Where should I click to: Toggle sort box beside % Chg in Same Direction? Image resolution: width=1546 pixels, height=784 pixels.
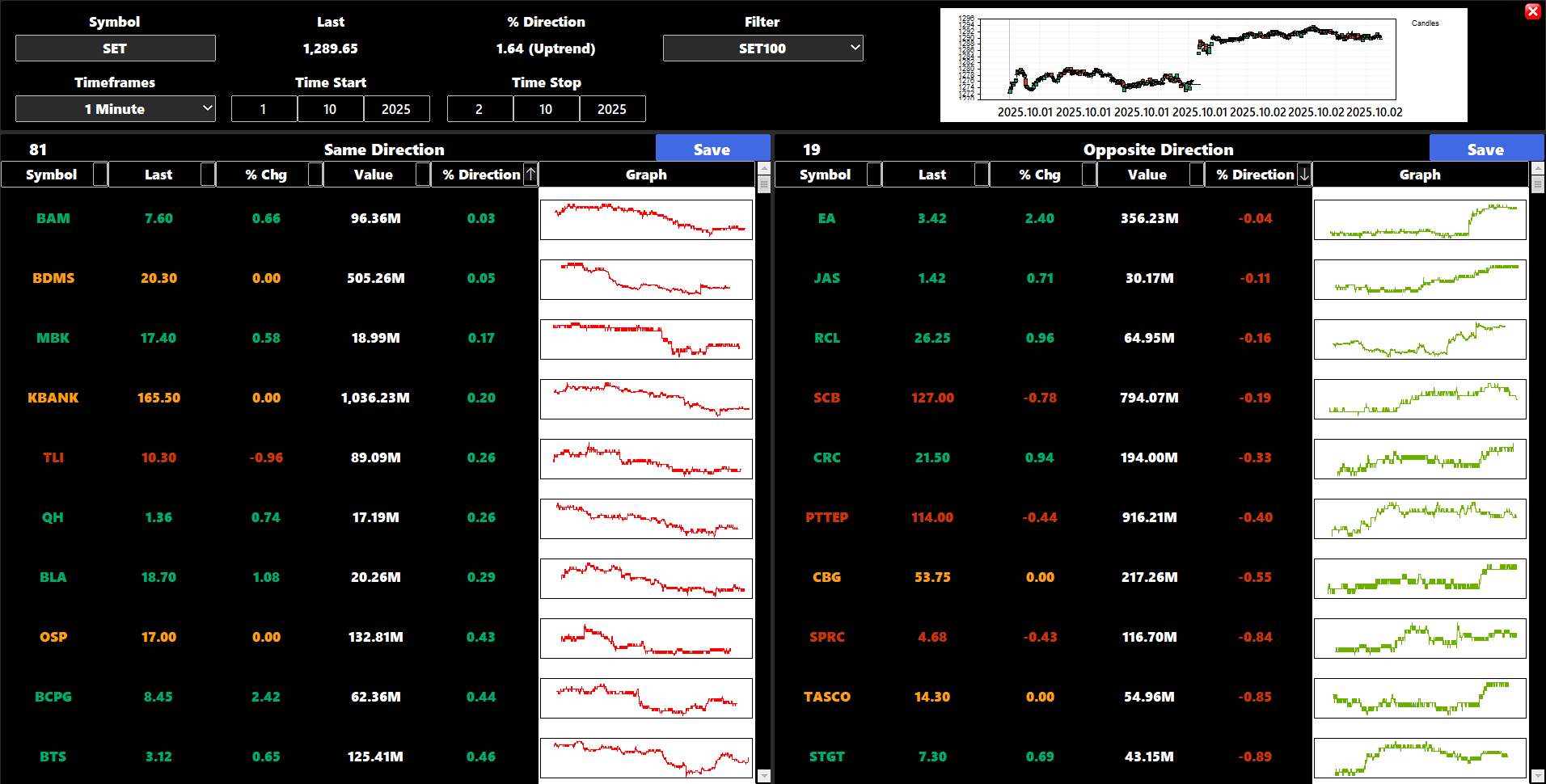315,175
